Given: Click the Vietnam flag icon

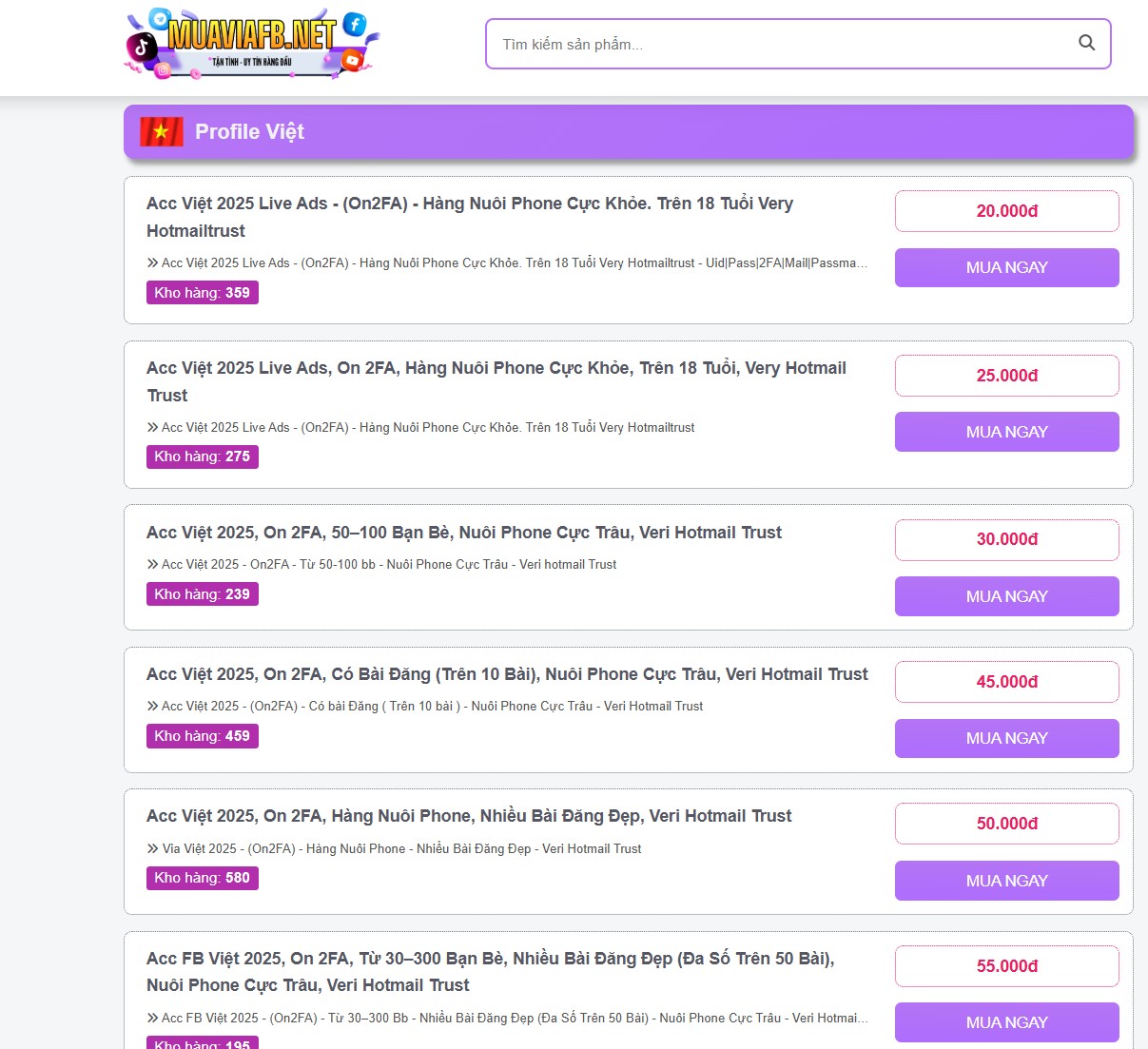Looking at the screenshot, I should pyautogui.click(x=161, y=131).
